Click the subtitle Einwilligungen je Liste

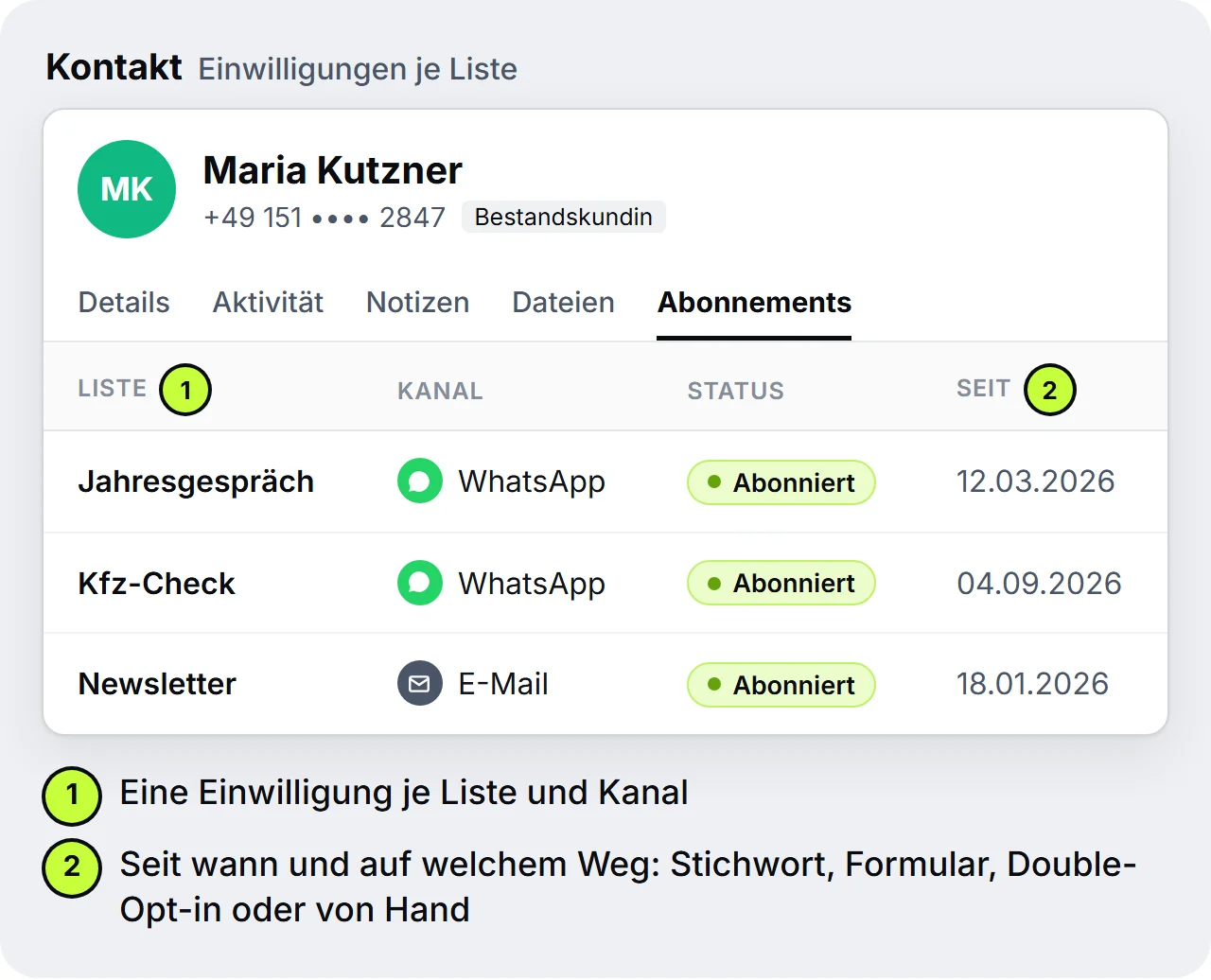358,69
